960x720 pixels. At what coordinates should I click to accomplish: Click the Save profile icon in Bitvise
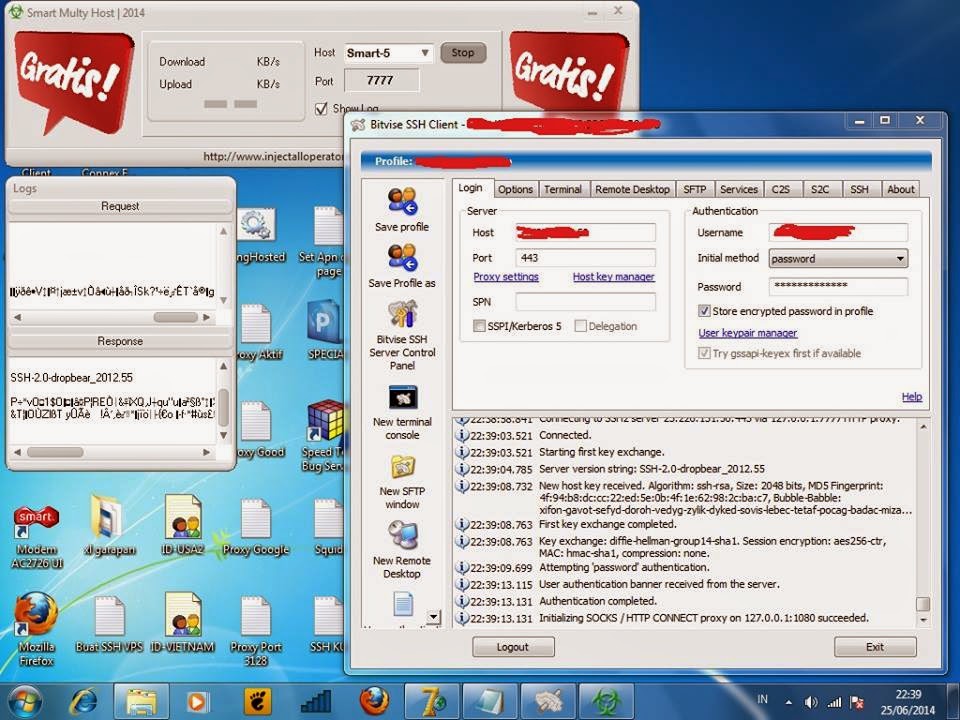(402, 203)
